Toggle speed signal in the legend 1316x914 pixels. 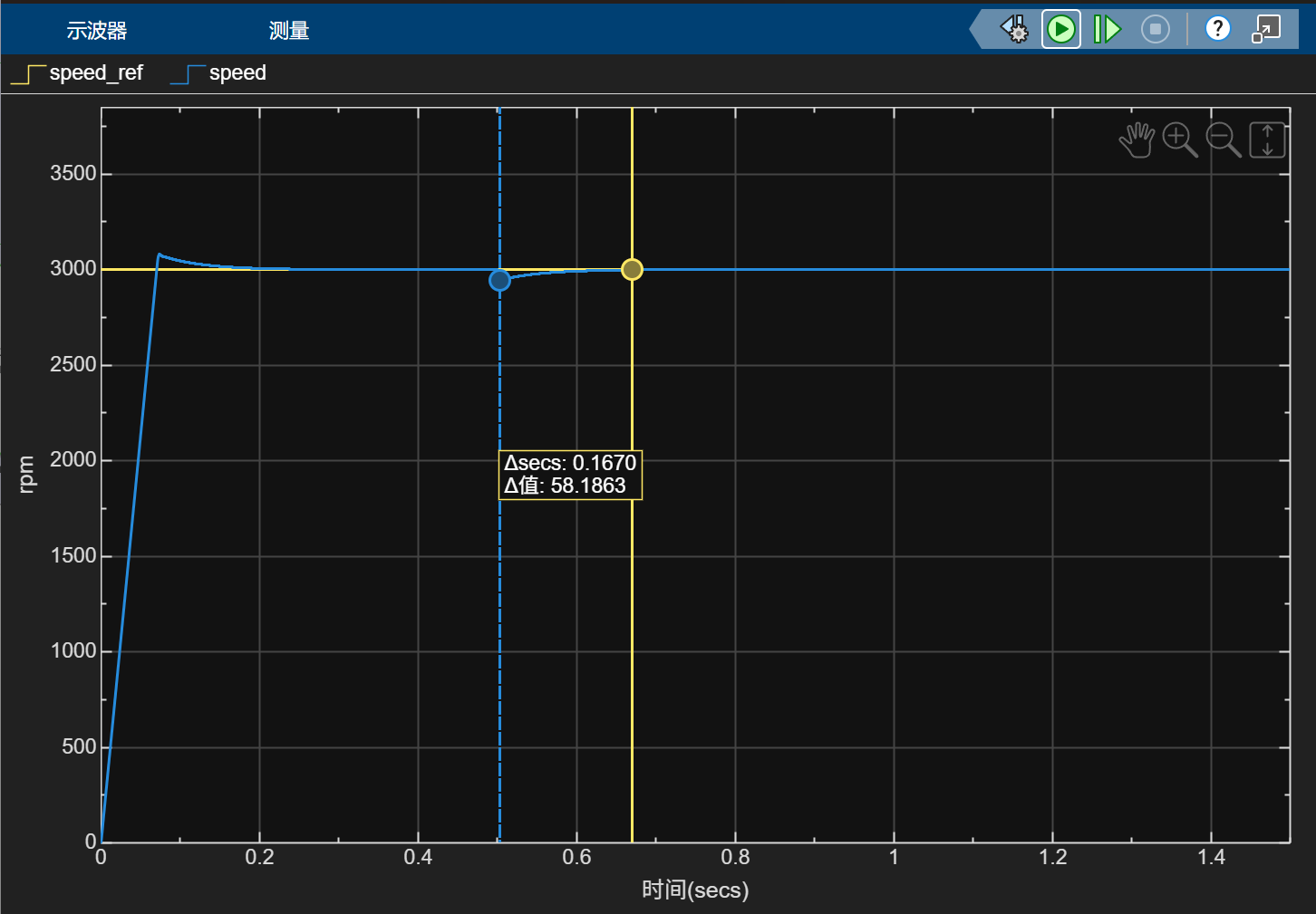[218, 73]
